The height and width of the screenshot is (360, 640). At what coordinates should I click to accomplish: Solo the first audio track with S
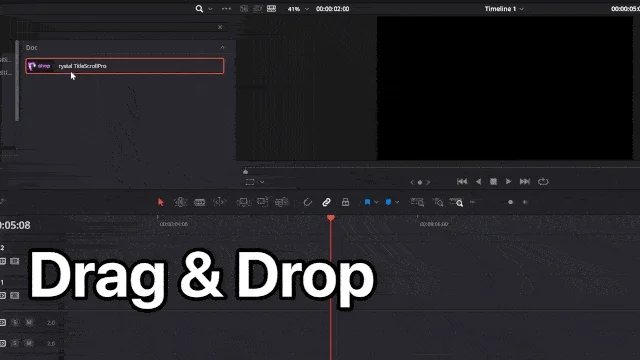coord(15,322)
